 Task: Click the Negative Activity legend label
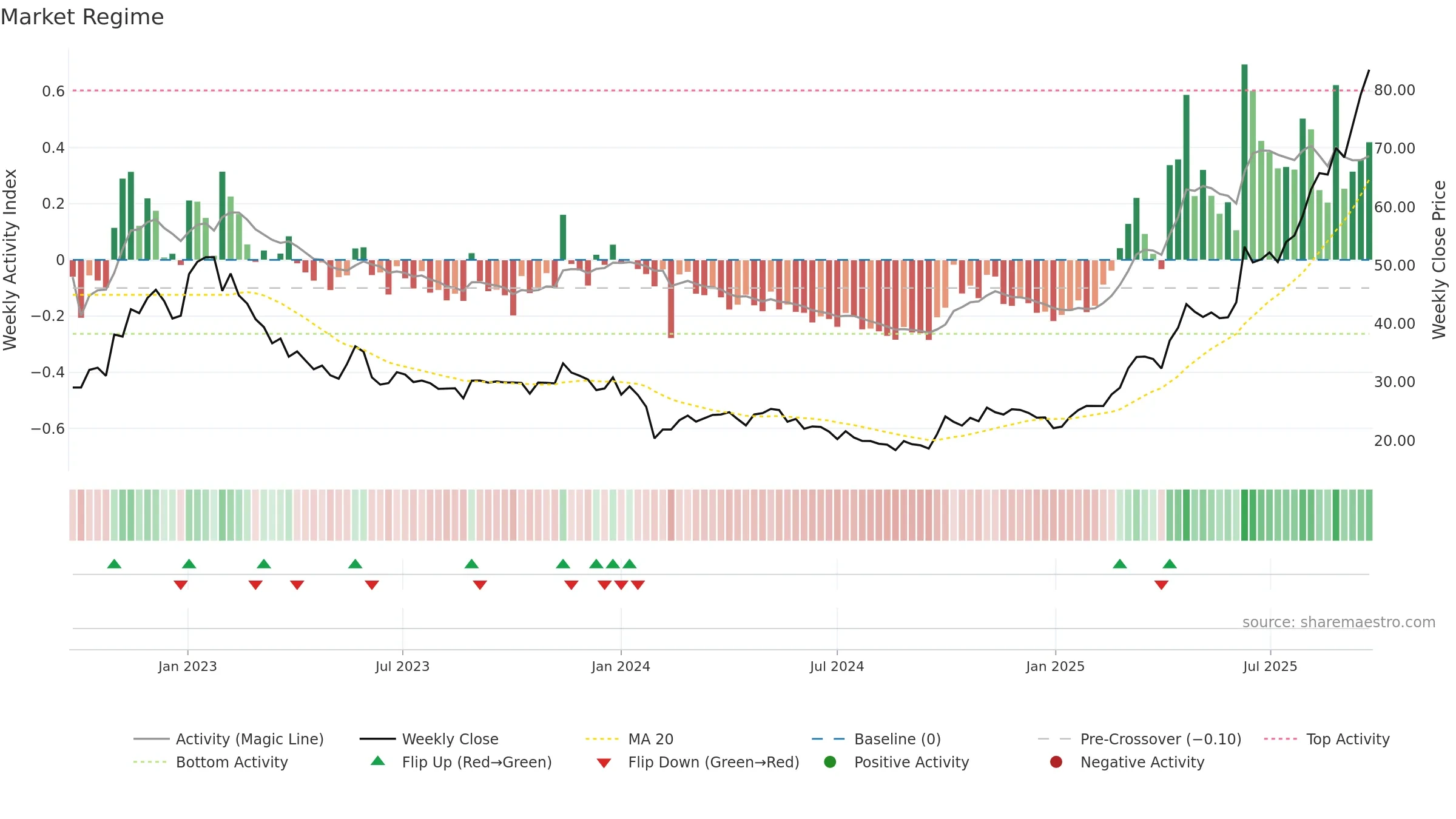[1142, 762]
